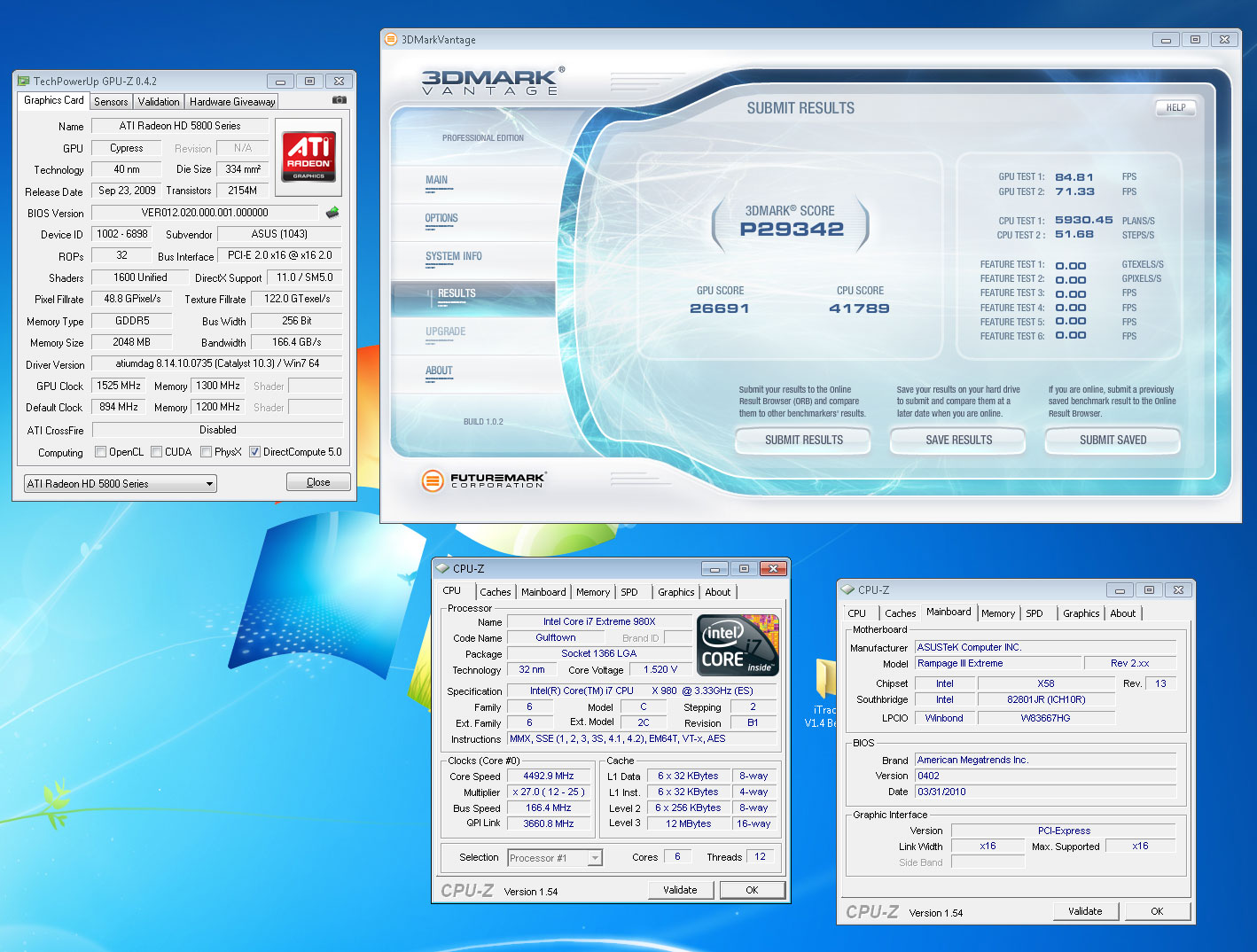The width and height of the screenshot is (1257, 952).
Task: Click the GPU-Z screenshot camera icon
Action: click(x=339, y=100)
